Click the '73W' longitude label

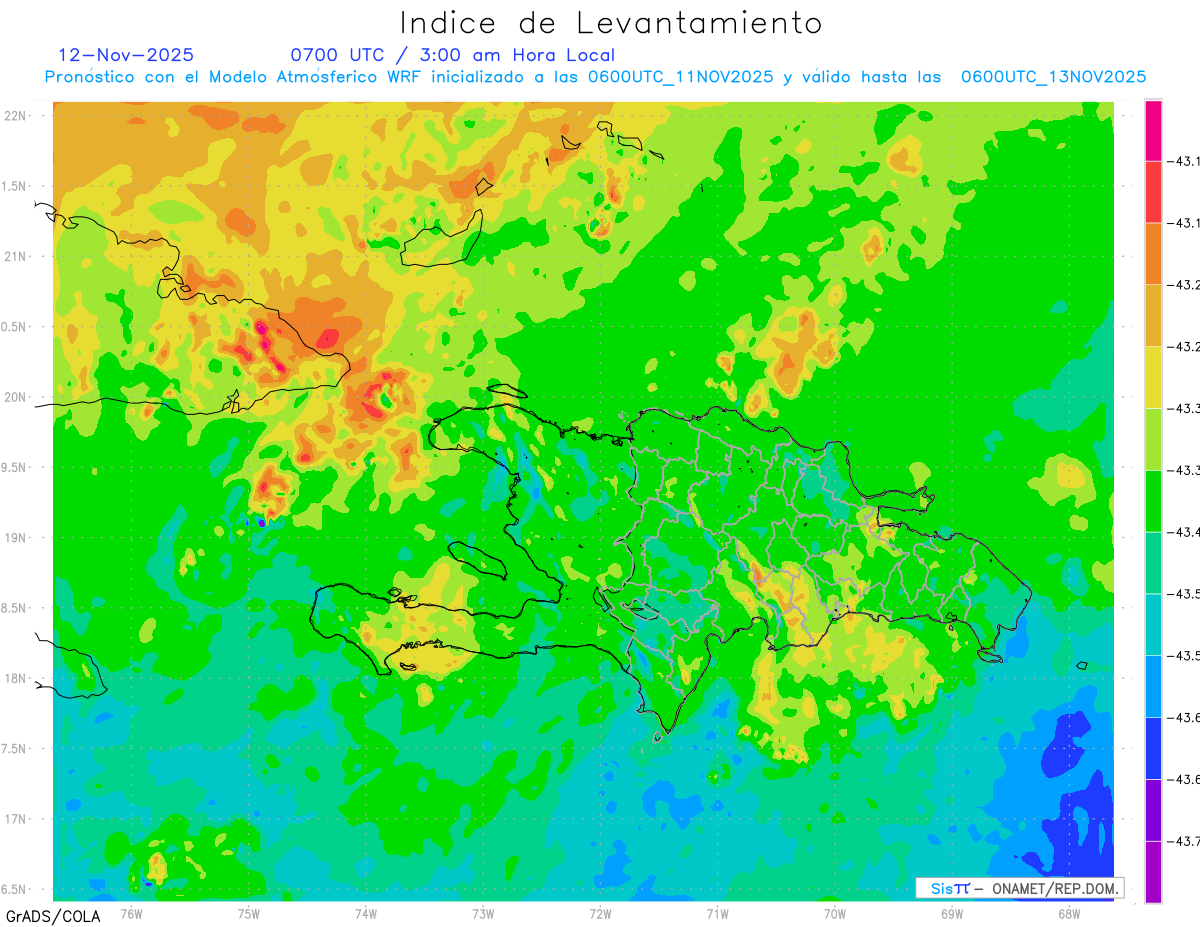click(x=483, y=913)
